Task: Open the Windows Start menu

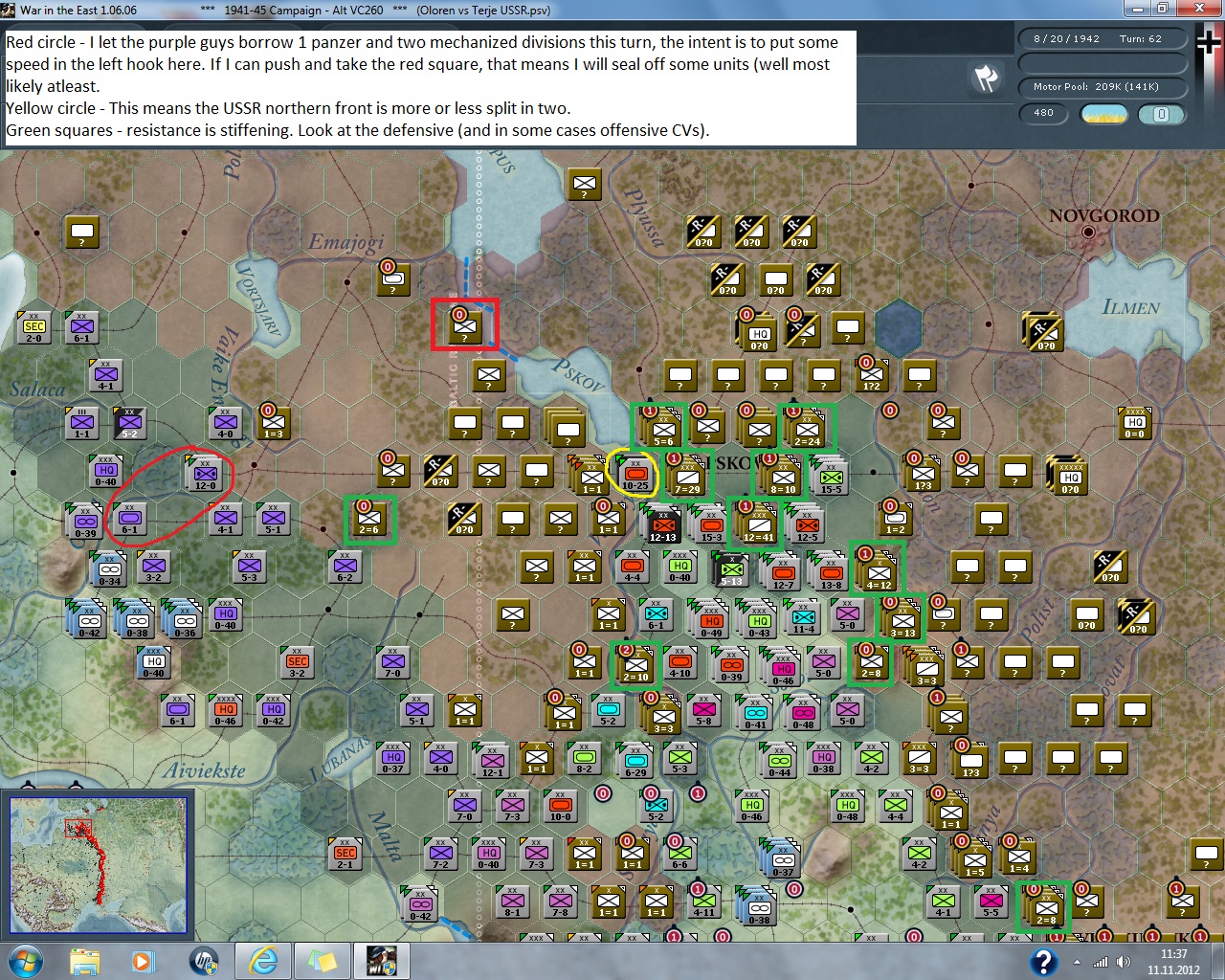Action: point(25,961)
